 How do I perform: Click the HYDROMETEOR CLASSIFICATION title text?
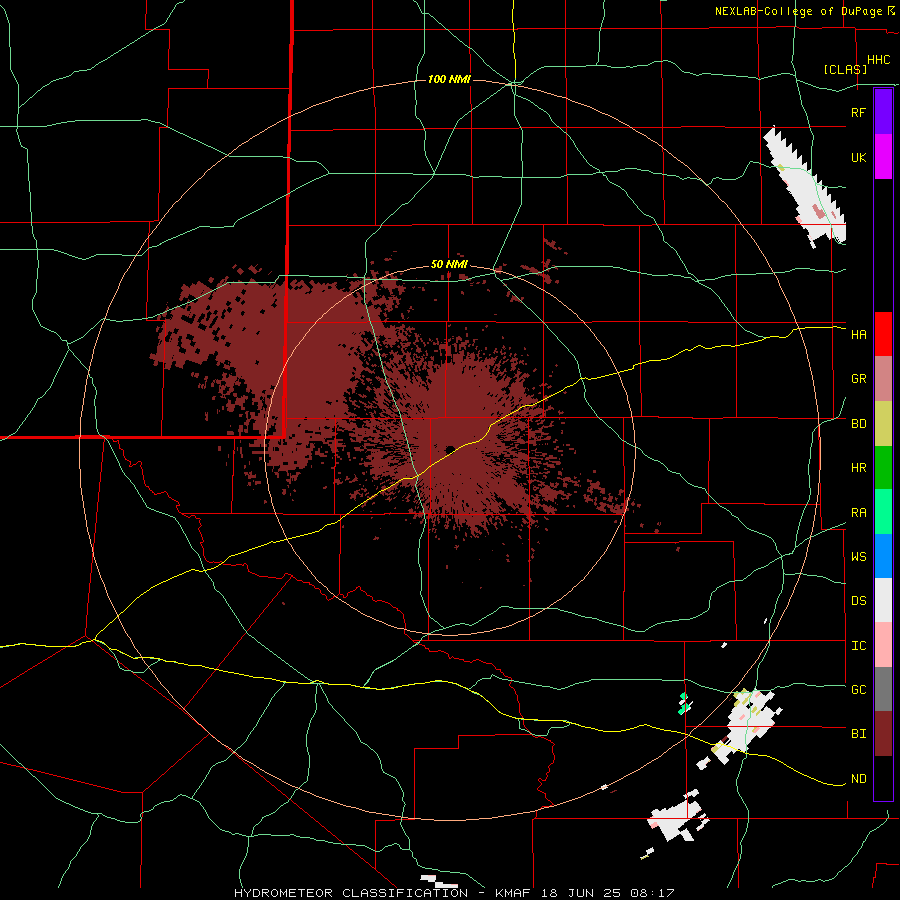coord(351,893)
